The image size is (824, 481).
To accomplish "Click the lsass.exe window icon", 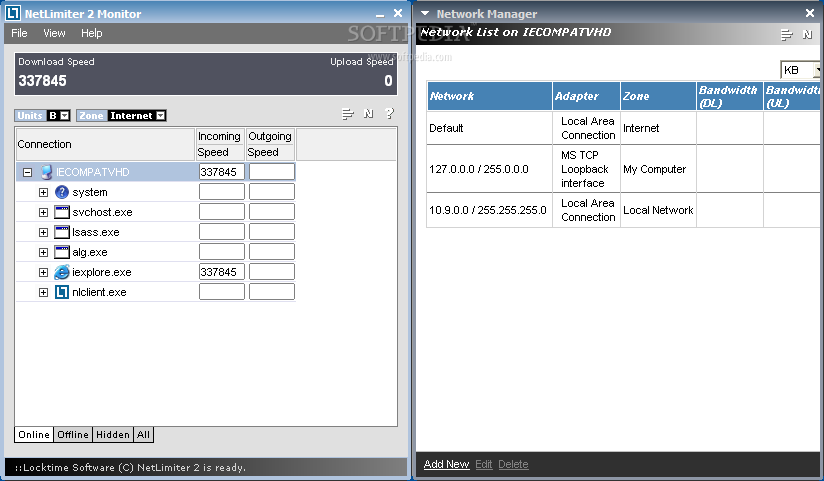I will [x=62, y=232].
